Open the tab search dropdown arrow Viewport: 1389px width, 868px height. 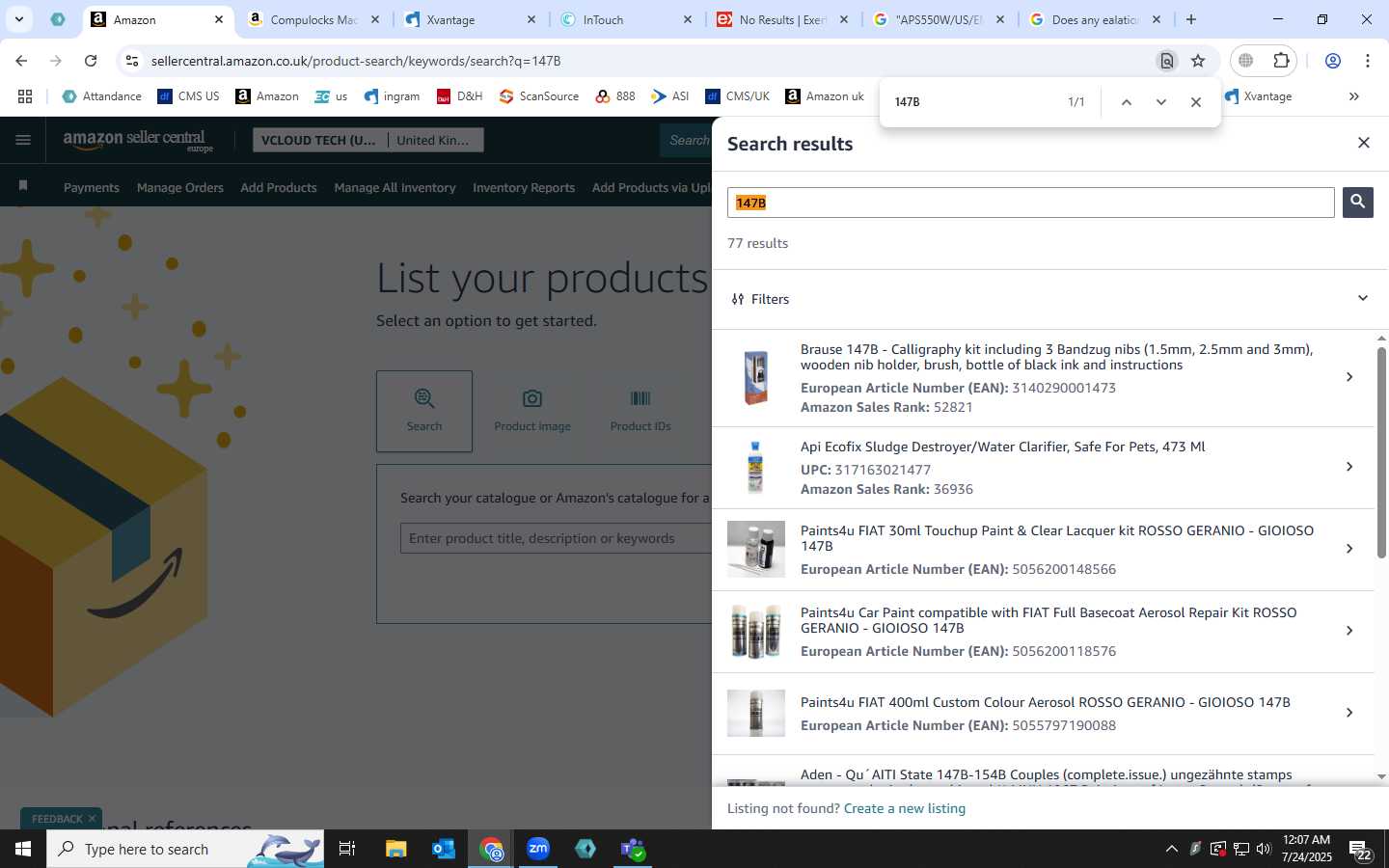(x=18, y=19)
